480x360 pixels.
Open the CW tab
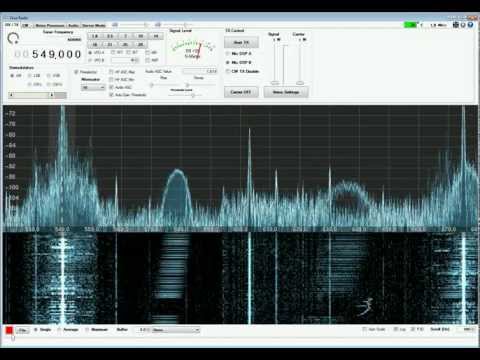26,25
